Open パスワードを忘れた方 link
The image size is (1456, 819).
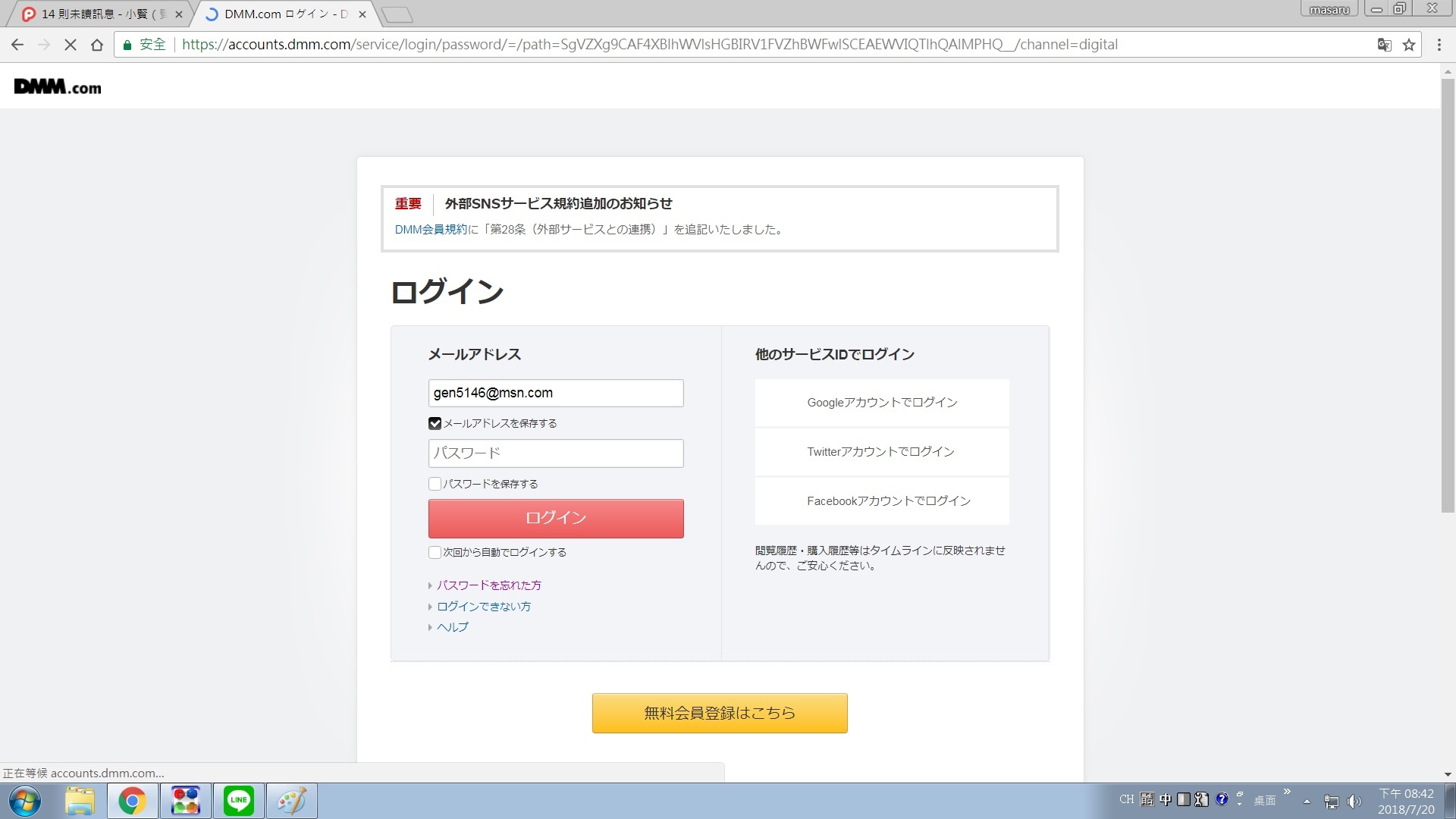click(x=489, y=585)
